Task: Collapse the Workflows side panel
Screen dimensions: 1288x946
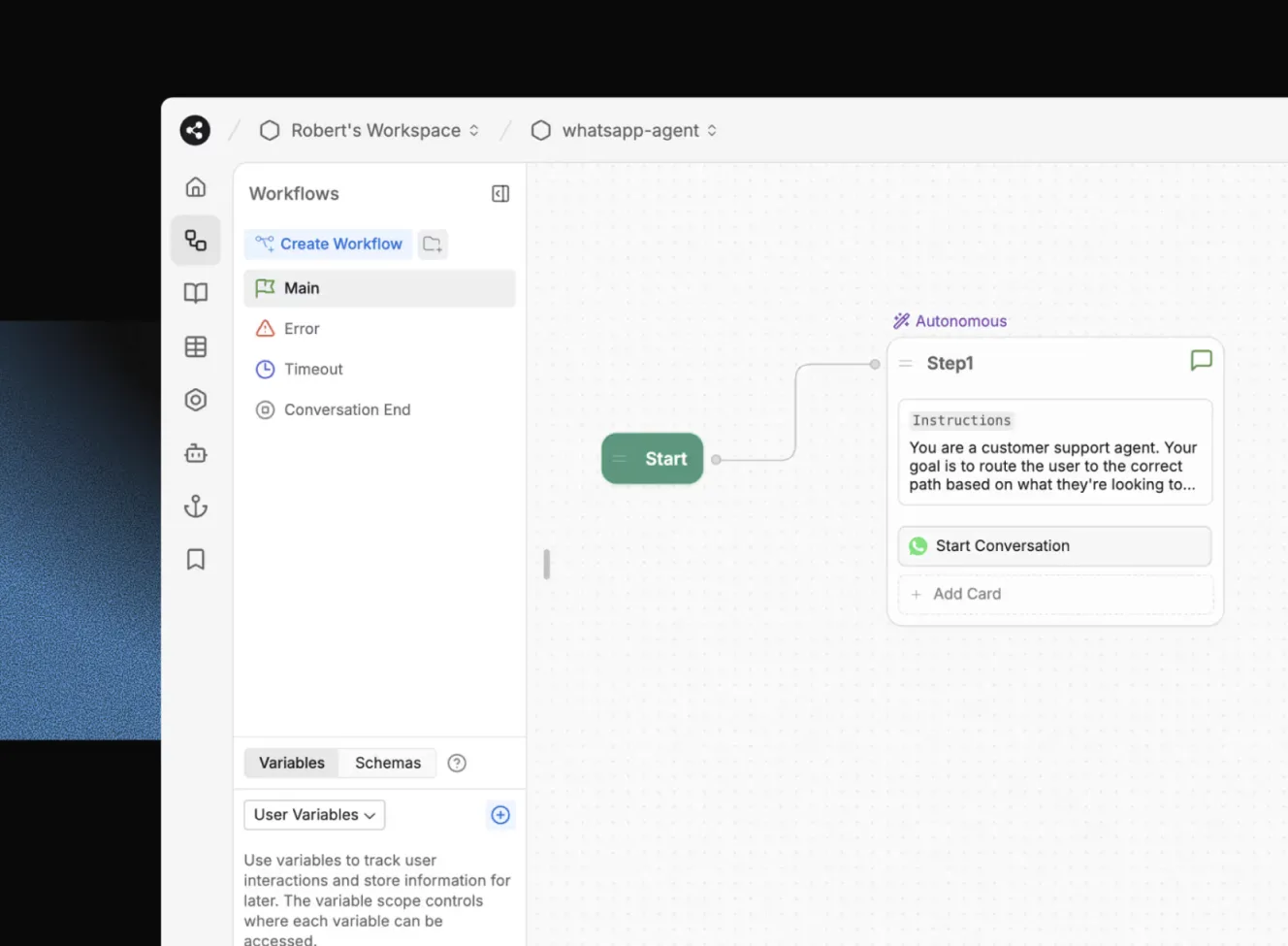Action: 500,194
